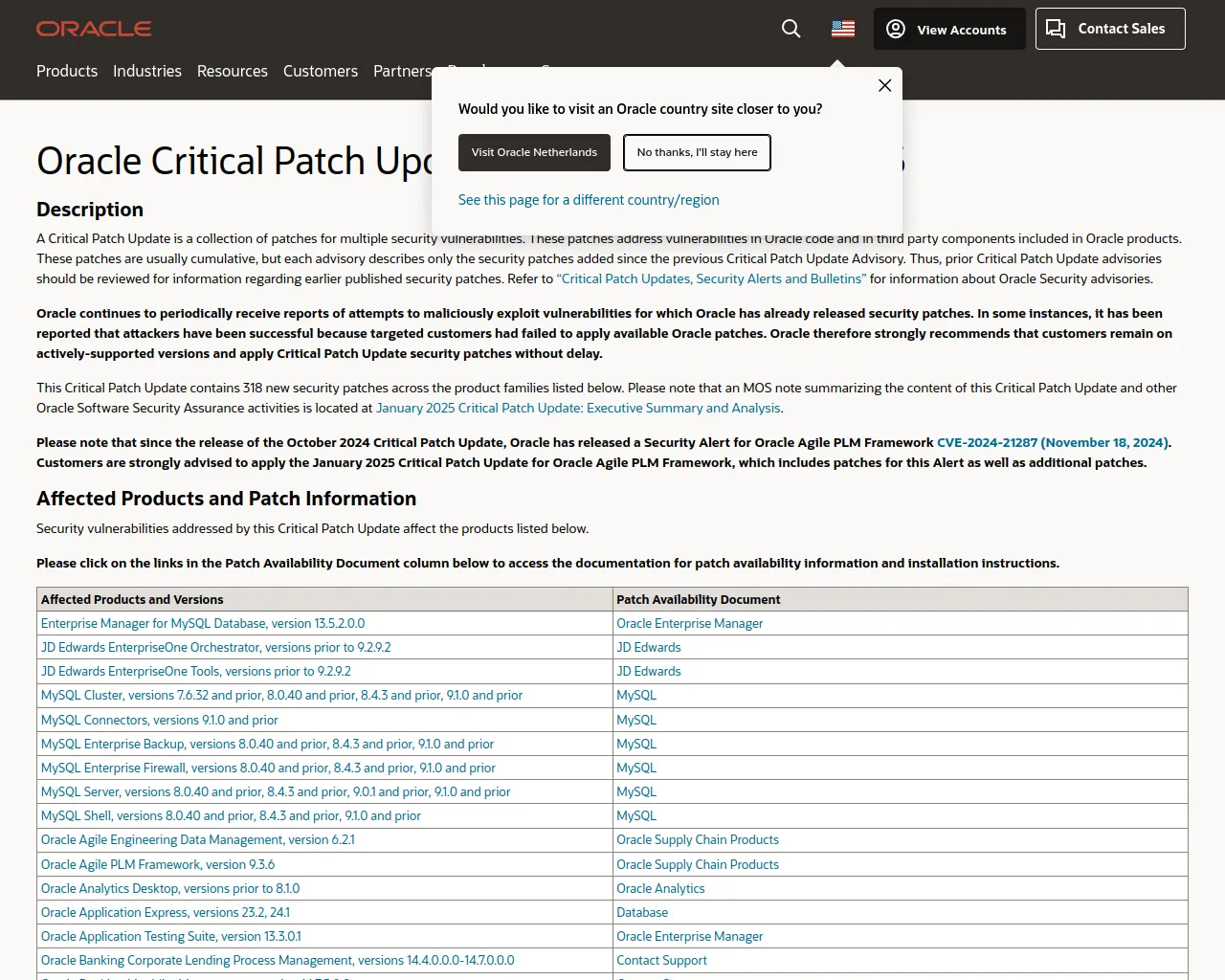Open MySQL Cluster versions link
Viewport: 1225px width, 980px height.
[x=282, y=695]
